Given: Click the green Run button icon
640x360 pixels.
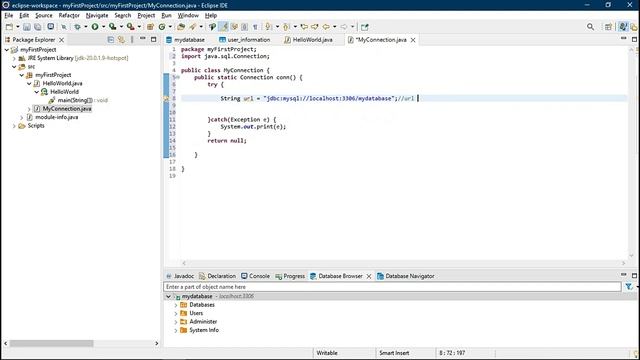Looking at the screenshot, I should click(95, 27).
